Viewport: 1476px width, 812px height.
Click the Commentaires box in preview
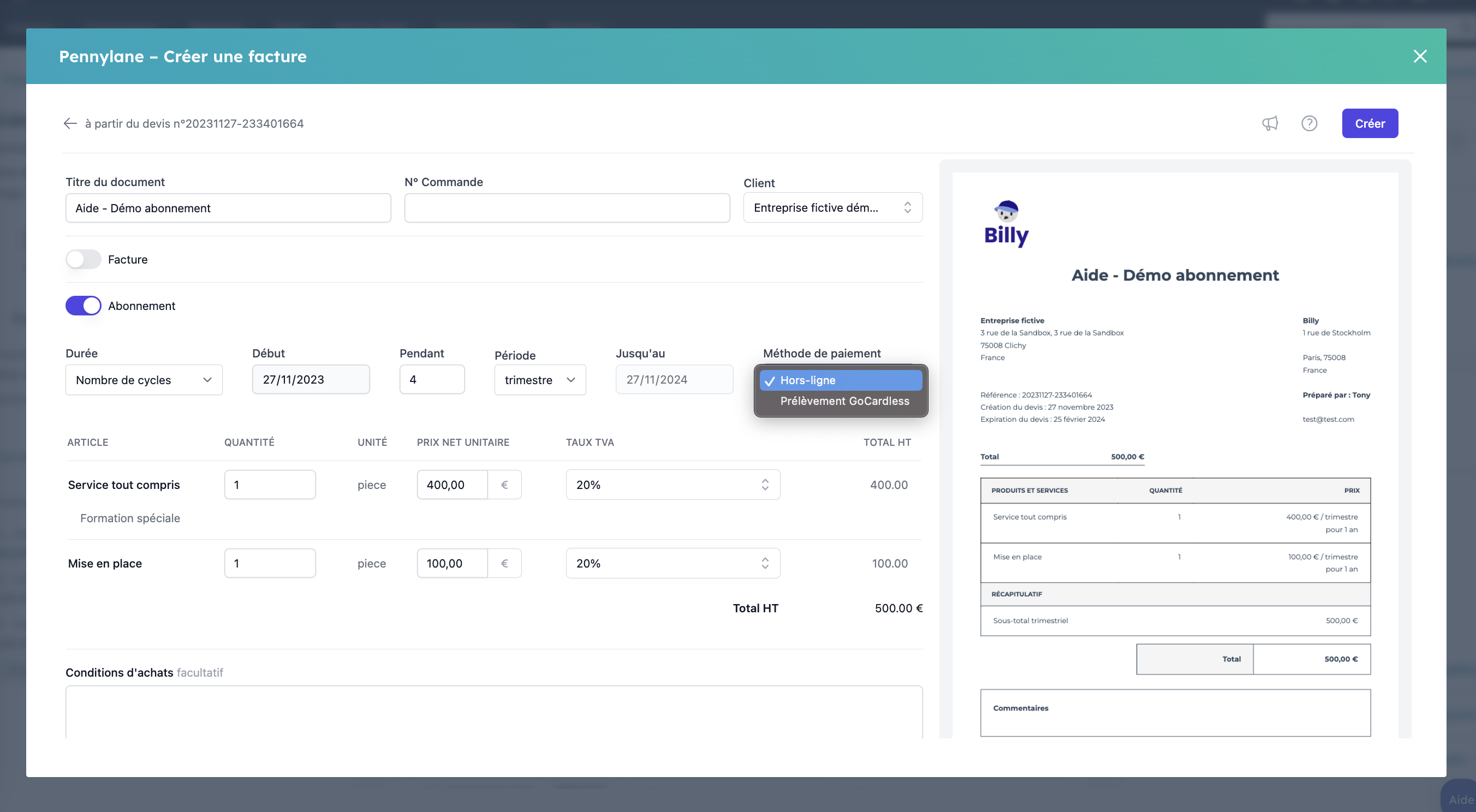coord(1175,713)
